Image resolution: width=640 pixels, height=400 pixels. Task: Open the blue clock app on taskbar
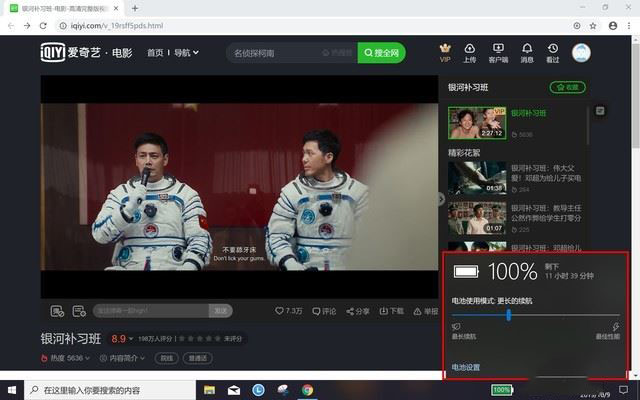coord(258,390)
